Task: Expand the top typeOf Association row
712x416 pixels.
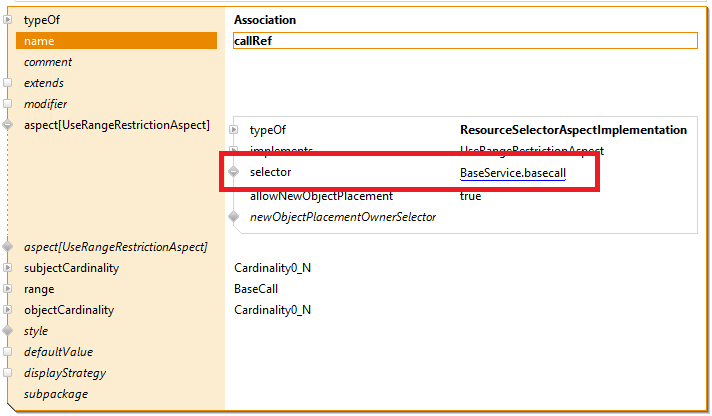Action: point(9,20)
